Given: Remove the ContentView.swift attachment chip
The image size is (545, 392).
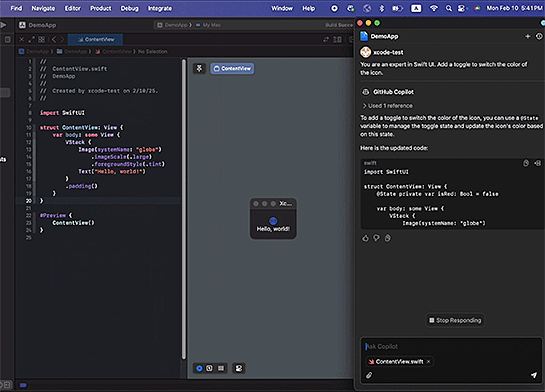Looking at the screenshot, I should 428,361.
